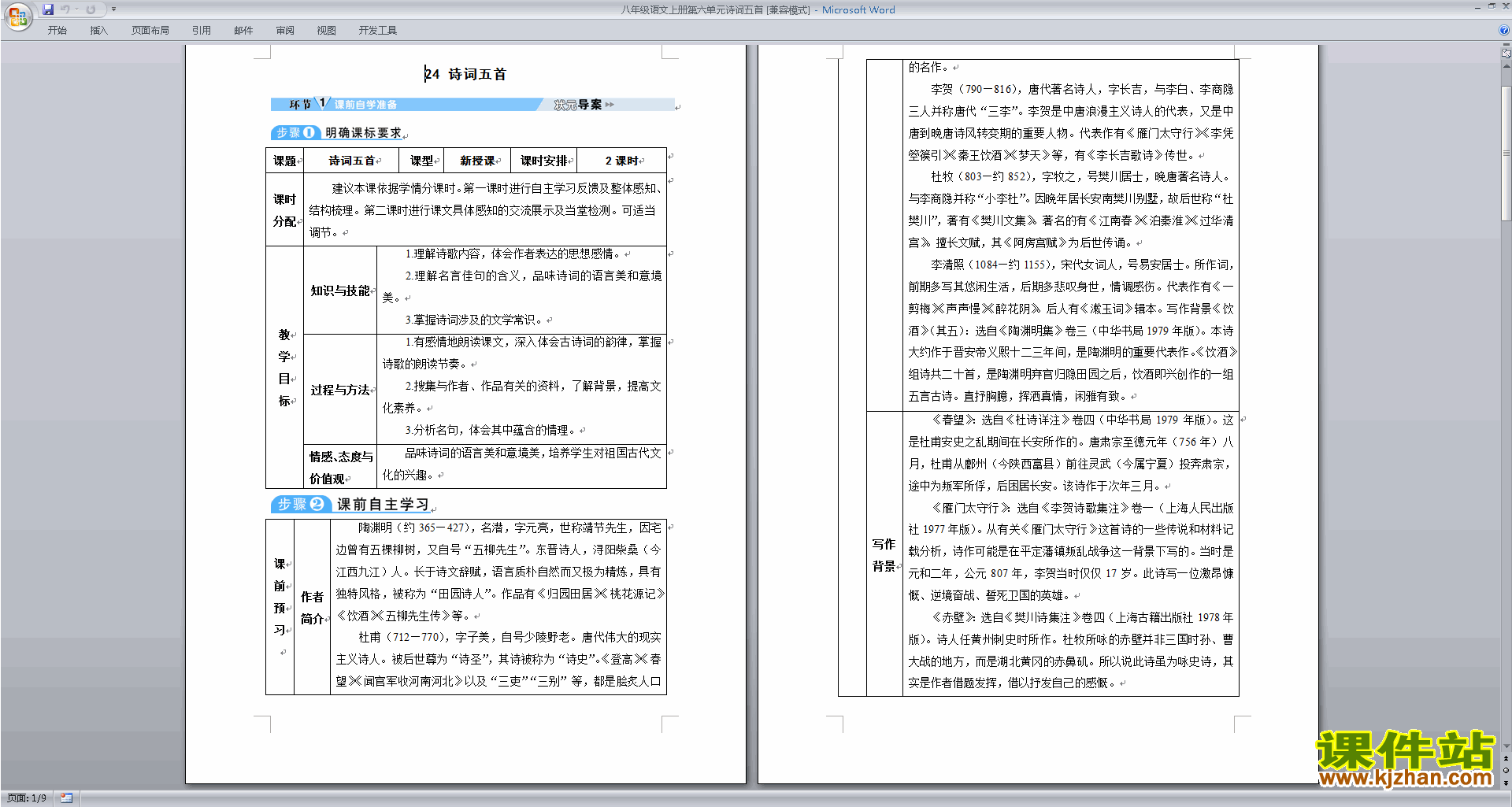Click the title text 24 诗词五首
The width and height of the screenshot is (1512, 807).
pos(465,74)
